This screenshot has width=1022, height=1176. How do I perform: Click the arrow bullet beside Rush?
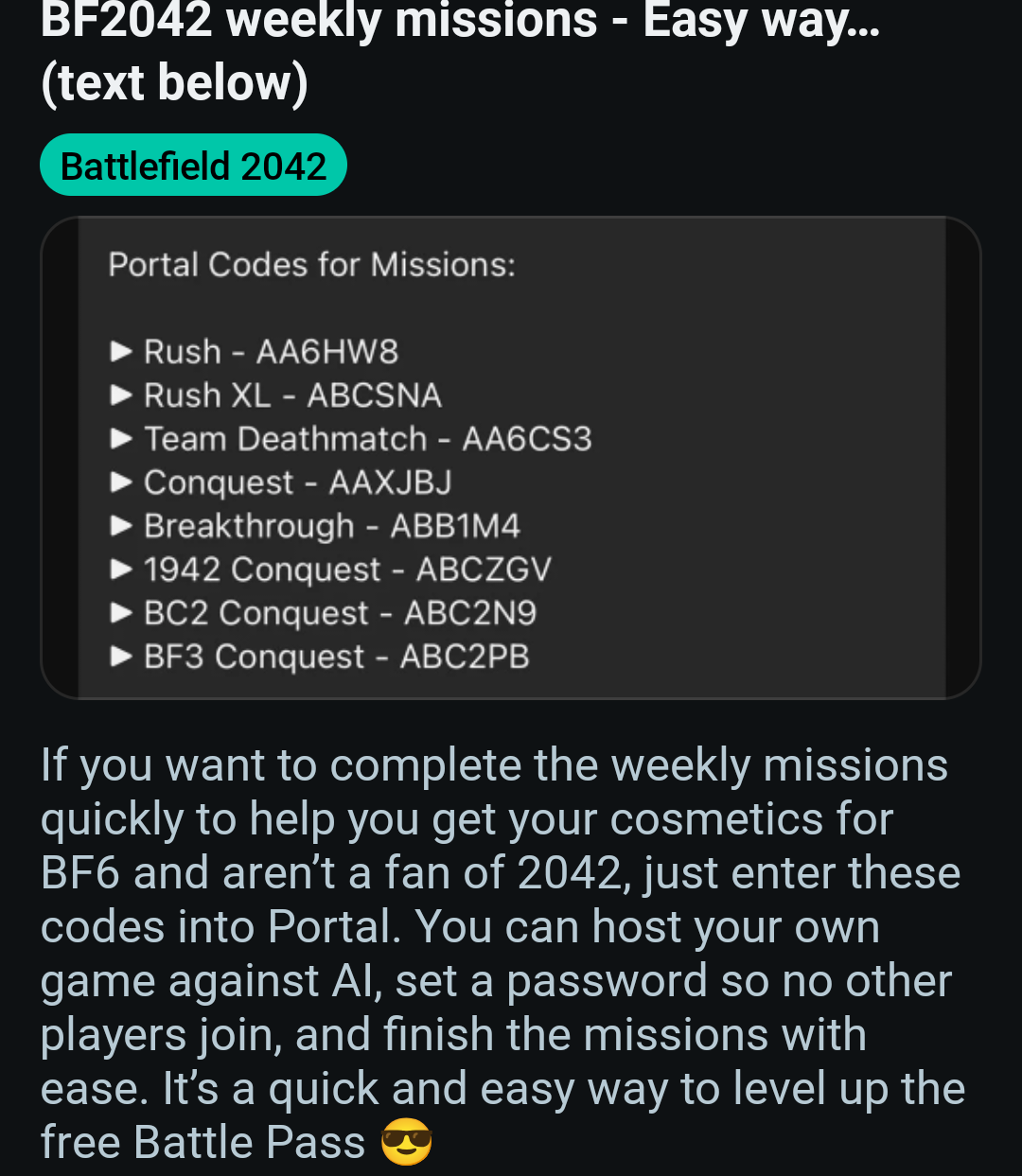point(121,352)
